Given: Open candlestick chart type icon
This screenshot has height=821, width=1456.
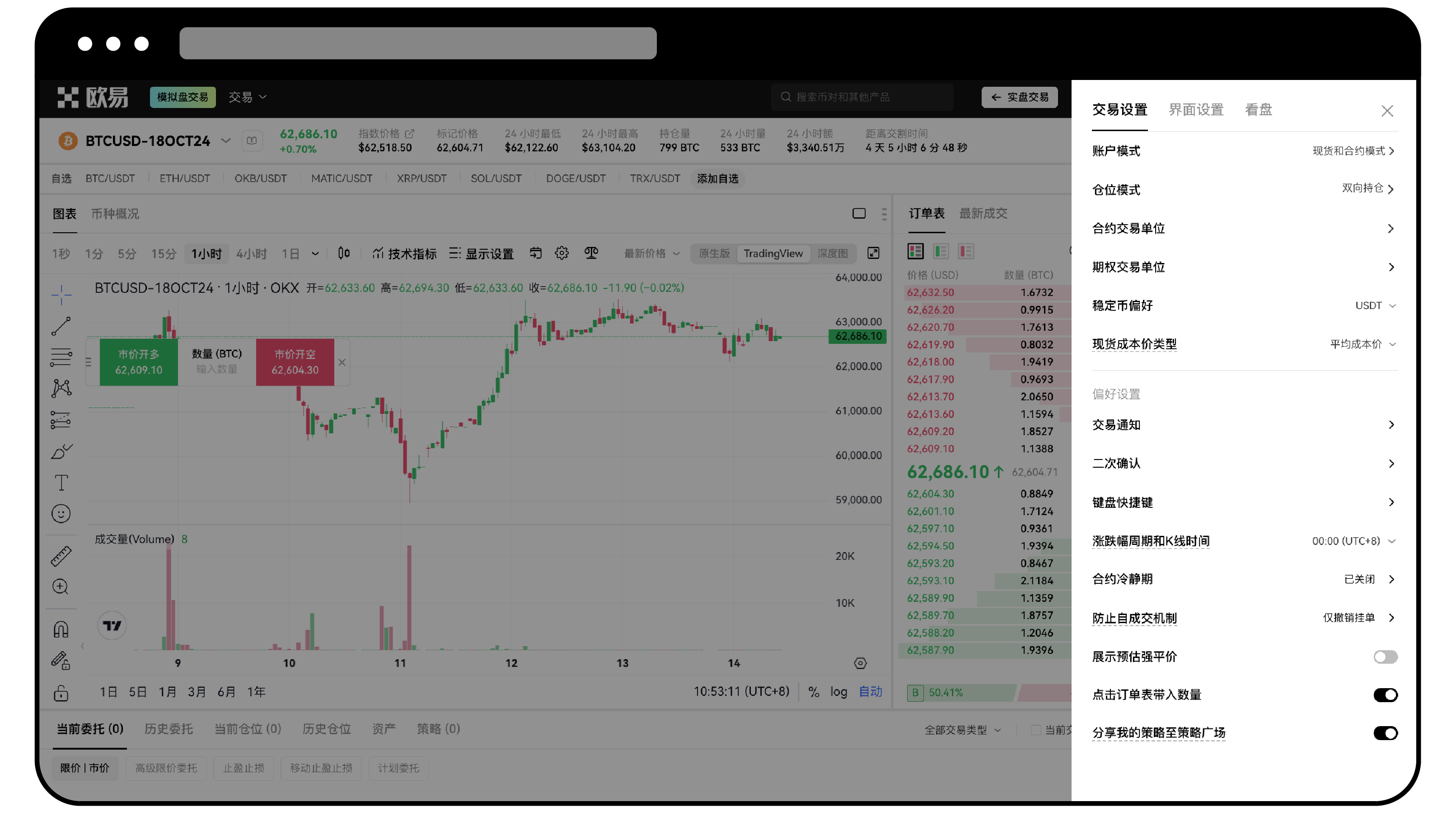Looking at the screenshot, I should (x=344, y=253).
